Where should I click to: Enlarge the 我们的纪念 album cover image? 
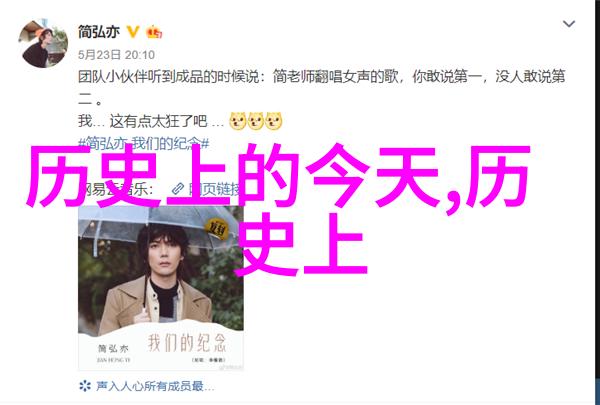161,288
